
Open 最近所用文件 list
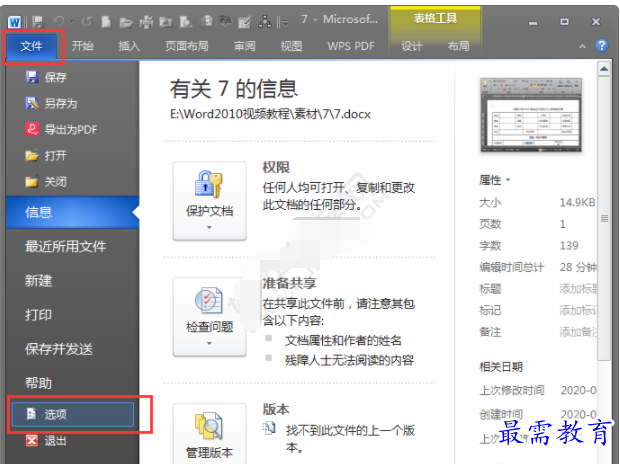pyautogui.click(x=66, y=246)
